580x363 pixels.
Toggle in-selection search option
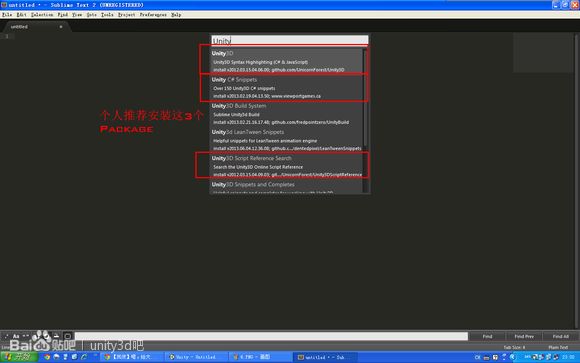coord(56,336)
